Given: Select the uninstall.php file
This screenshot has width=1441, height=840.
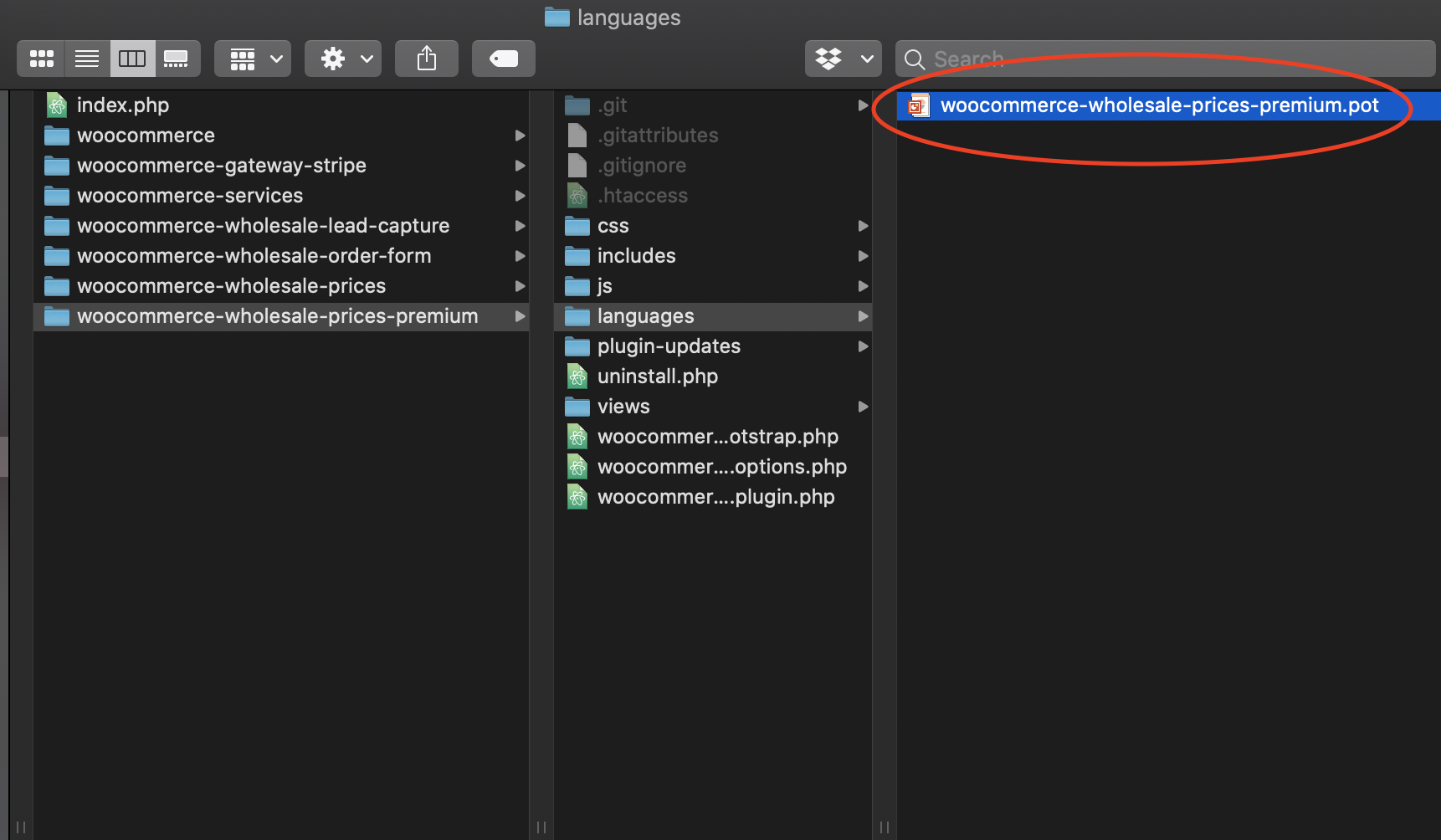Looking at the screenshot, I should (x=658, y=376).
